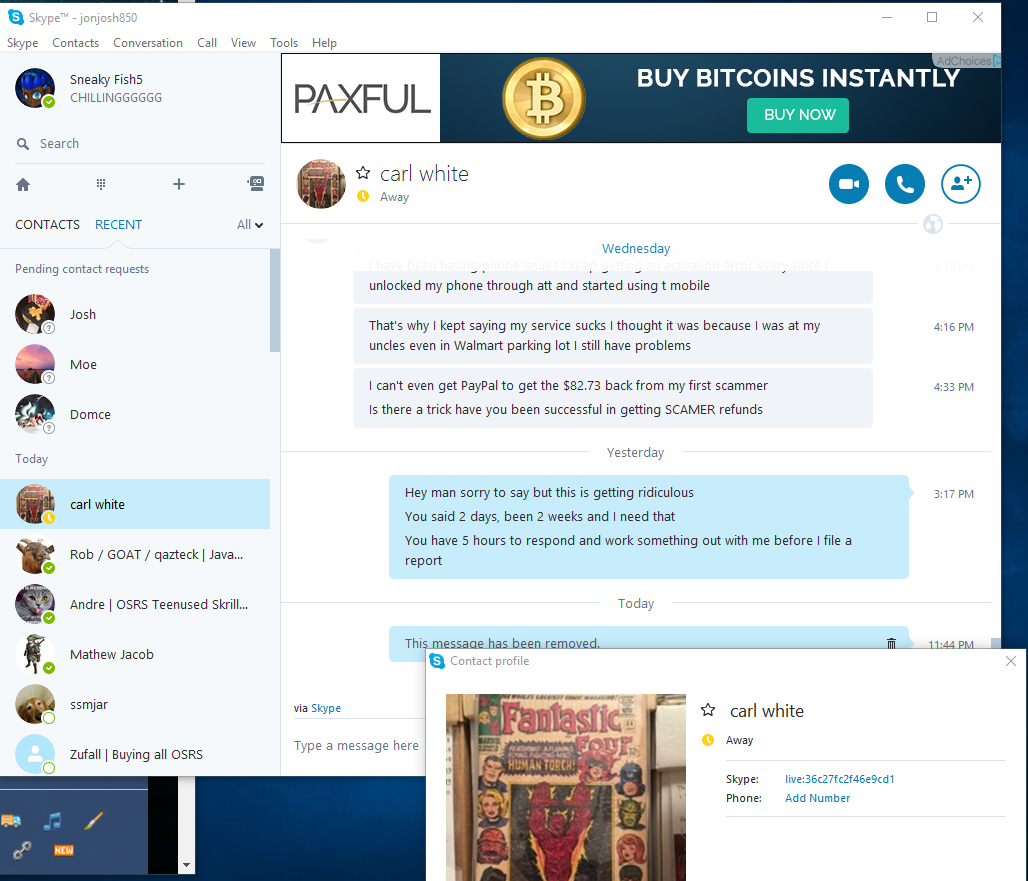Click the Add Number link
This screenshot has height=881, width=1028.
pos(818,798)
